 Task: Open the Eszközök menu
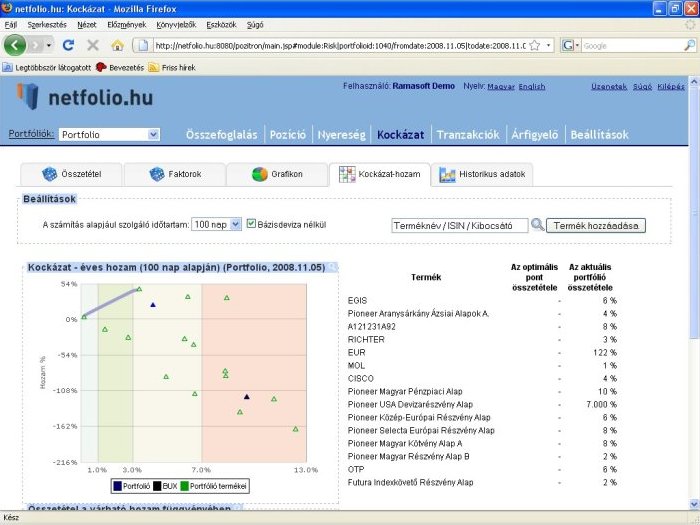tap(221, 25)
